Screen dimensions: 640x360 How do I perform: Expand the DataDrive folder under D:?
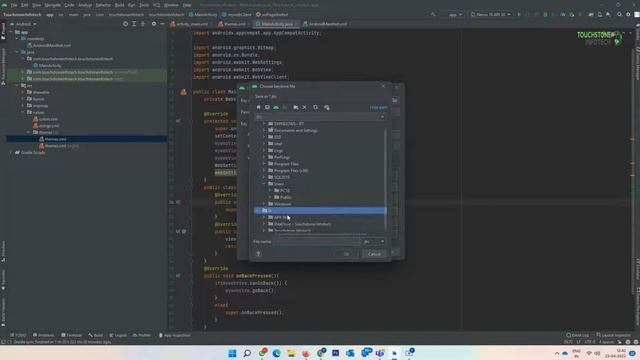(x=264, y=224)
